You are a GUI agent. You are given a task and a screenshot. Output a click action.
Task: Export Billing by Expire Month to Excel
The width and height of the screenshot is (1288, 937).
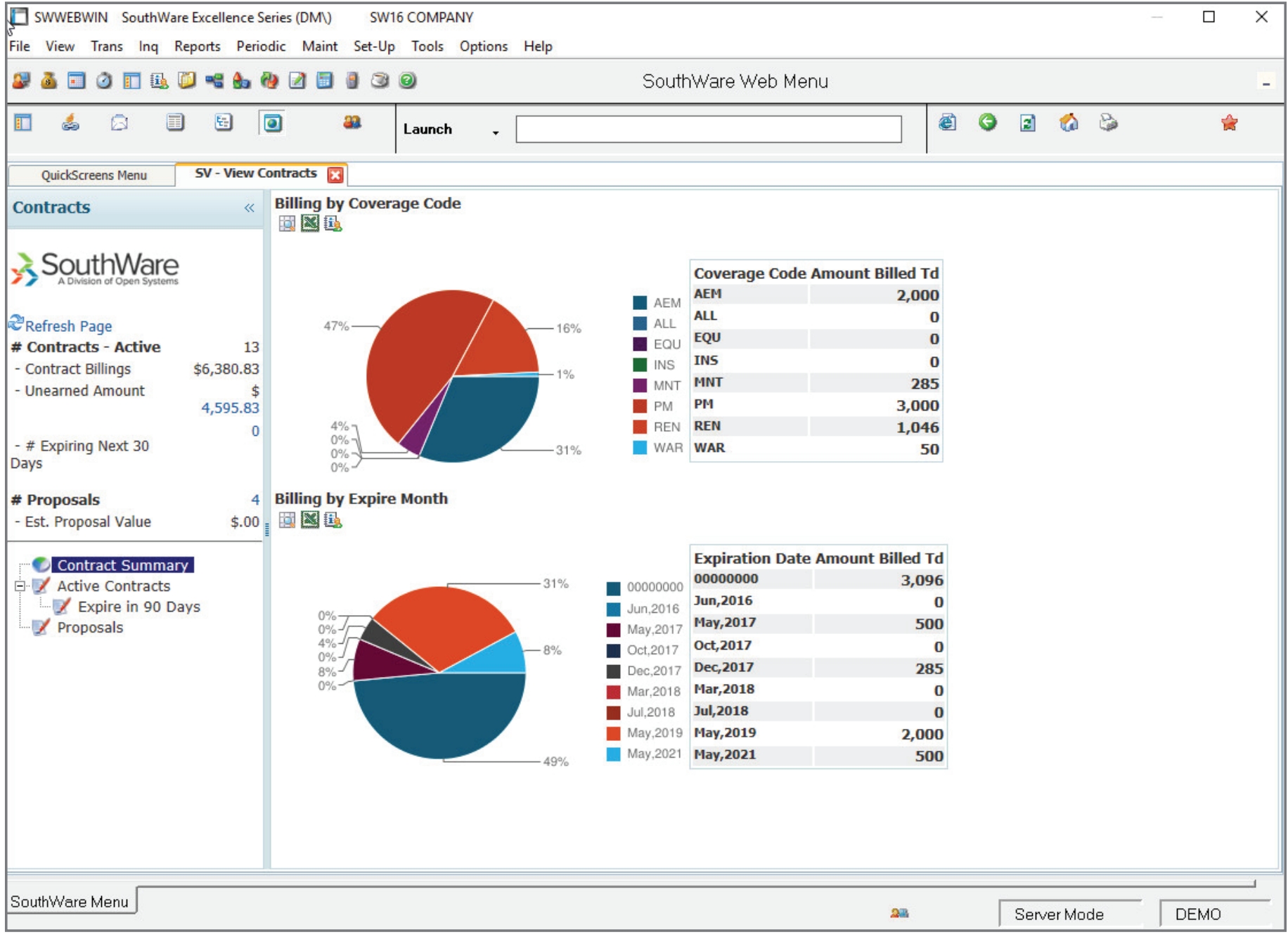click(x=309, y=519)
